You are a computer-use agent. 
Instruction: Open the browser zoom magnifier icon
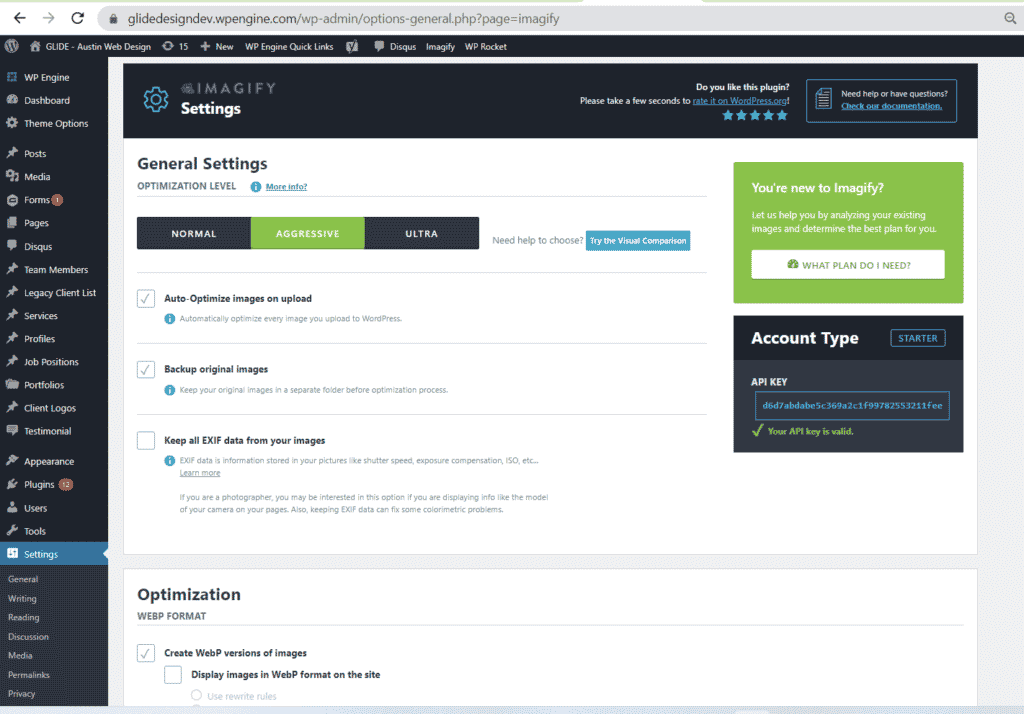[x=1010, y=18]
